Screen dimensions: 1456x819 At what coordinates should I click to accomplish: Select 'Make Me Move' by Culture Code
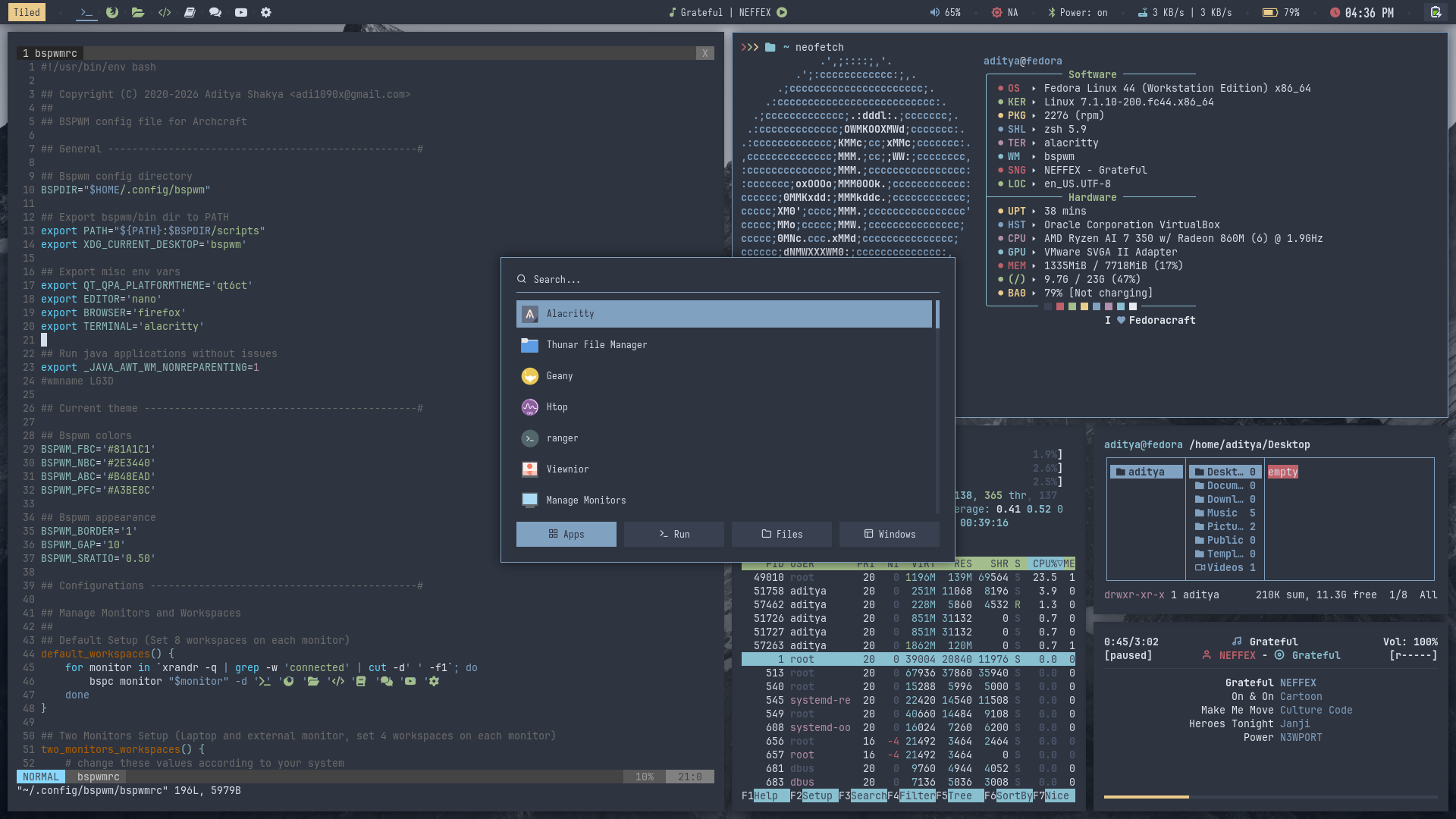click(x=1277, y=710)
